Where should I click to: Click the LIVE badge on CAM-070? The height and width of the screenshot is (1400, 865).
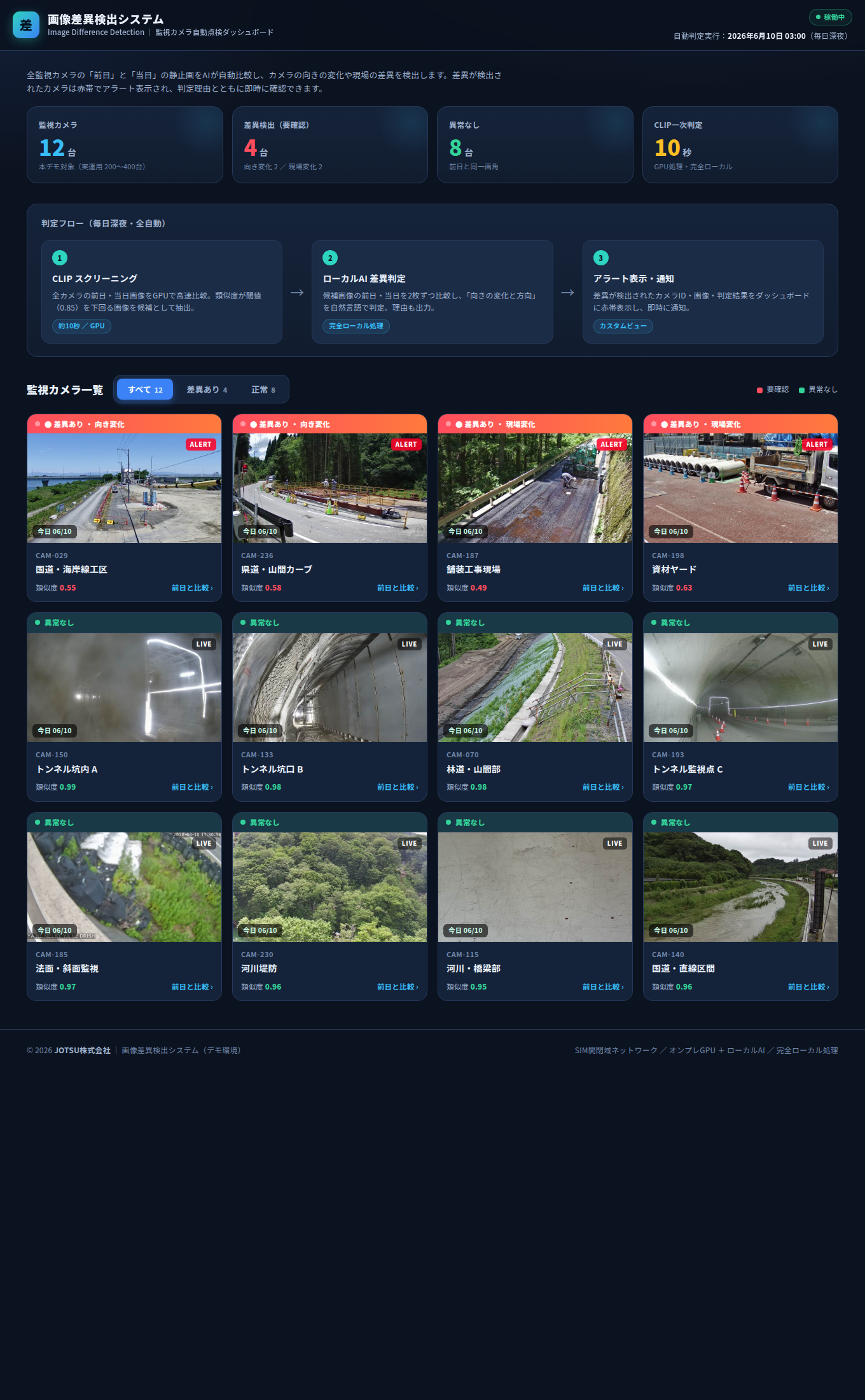click(x=614, y=644)
